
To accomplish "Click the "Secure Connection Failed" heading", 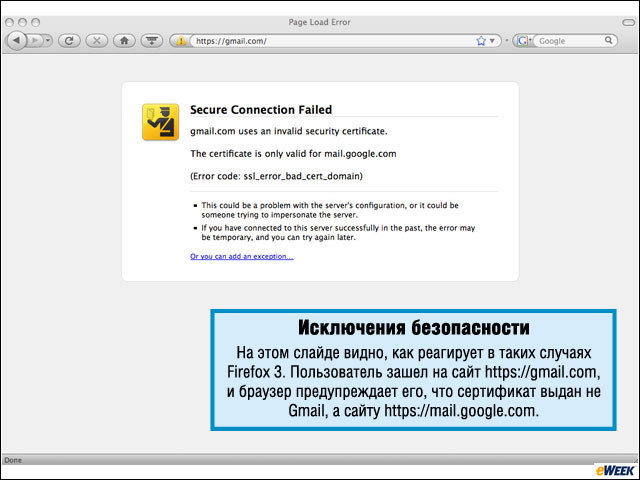I will (261, 109).
